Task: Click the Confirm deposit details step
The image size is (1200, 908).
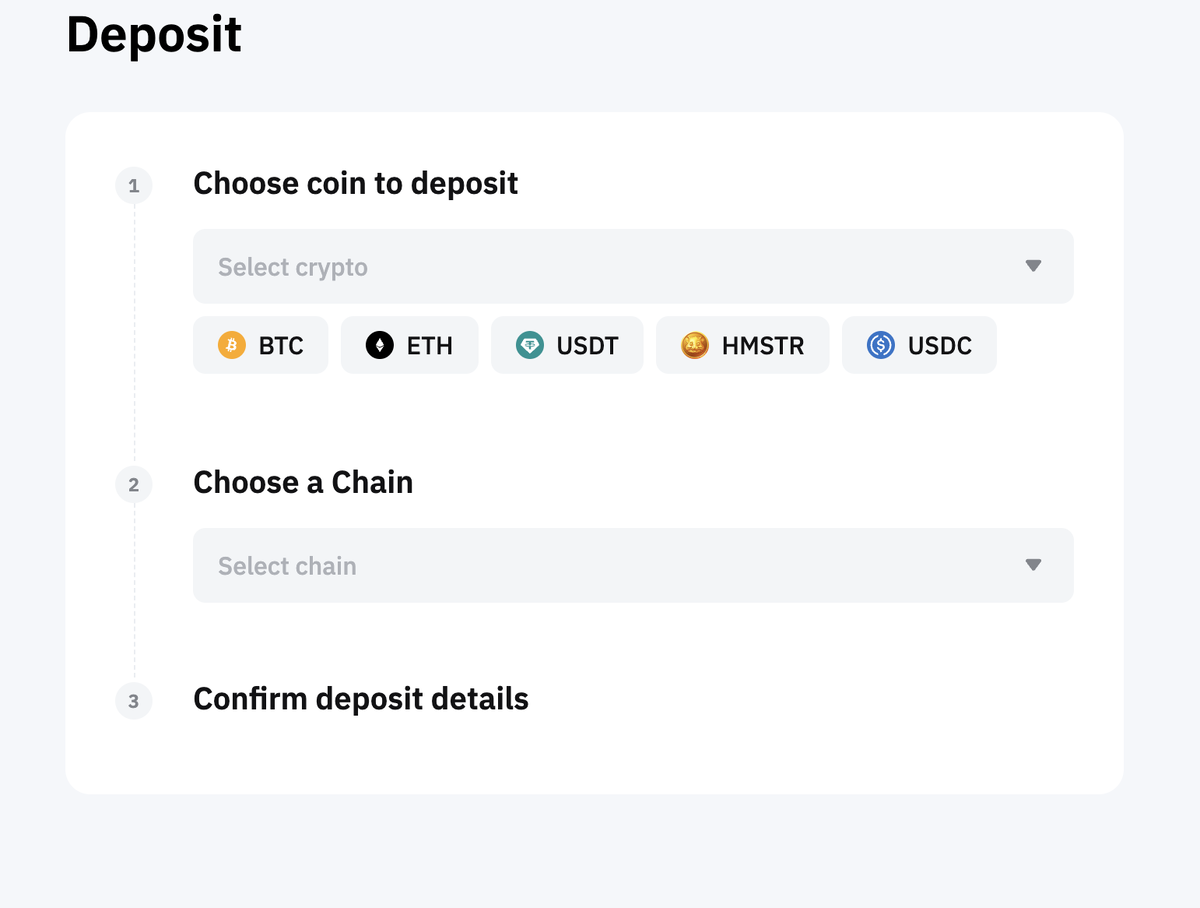Action: click(361, 699)
